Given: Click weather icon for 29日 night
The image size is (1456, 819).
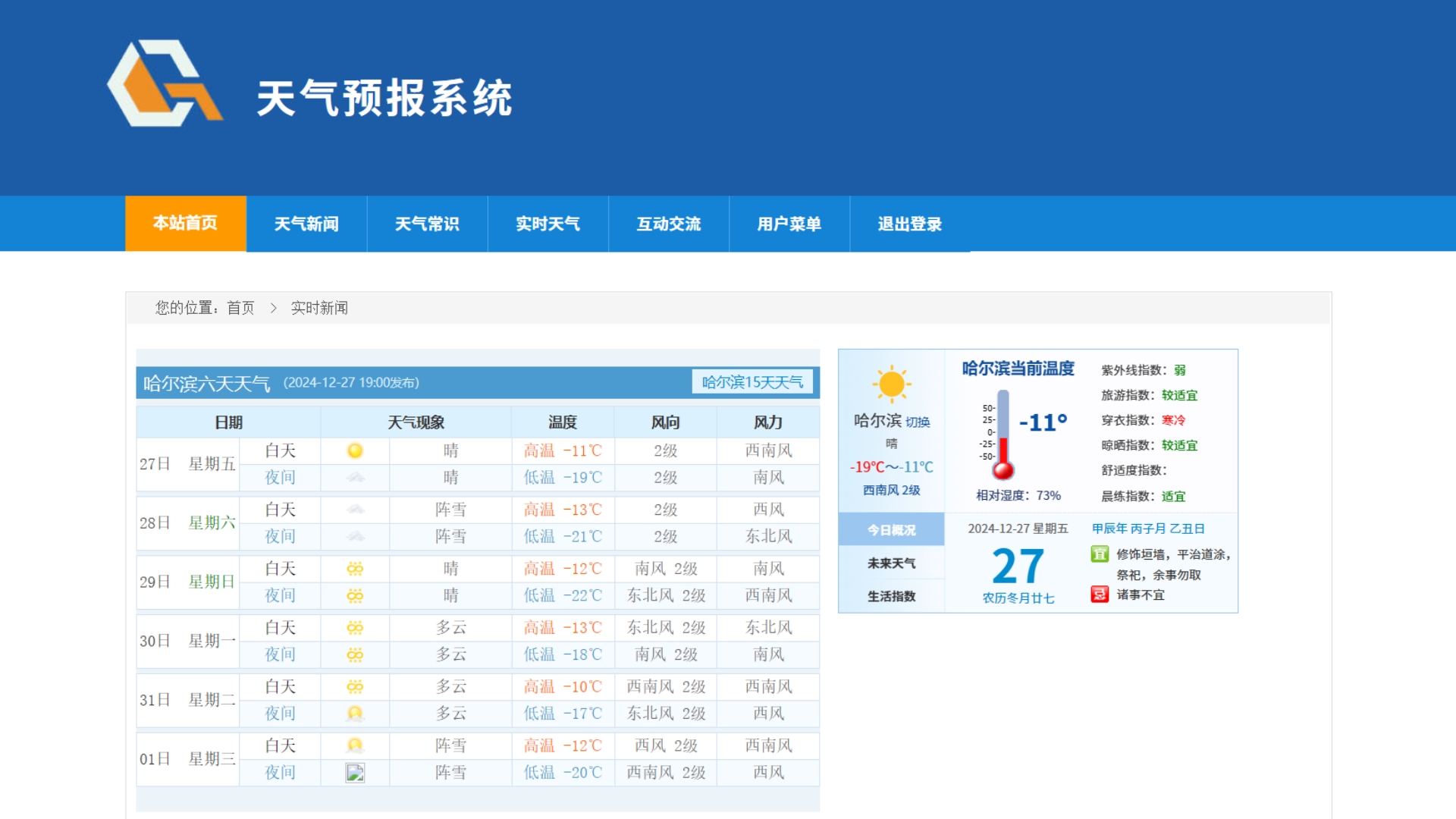Looking at the screenshot, I should (355, 596).
